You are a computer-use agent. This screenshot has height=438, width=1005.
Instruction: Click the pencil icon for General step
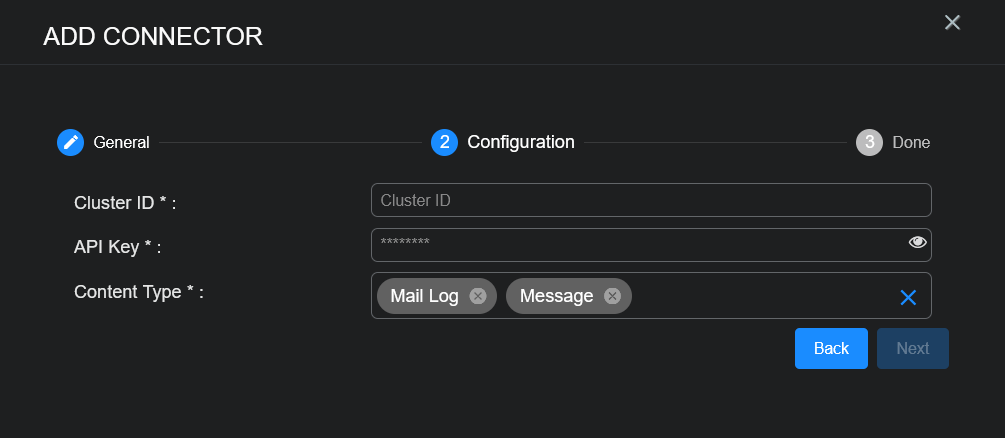tap(70, 142)
